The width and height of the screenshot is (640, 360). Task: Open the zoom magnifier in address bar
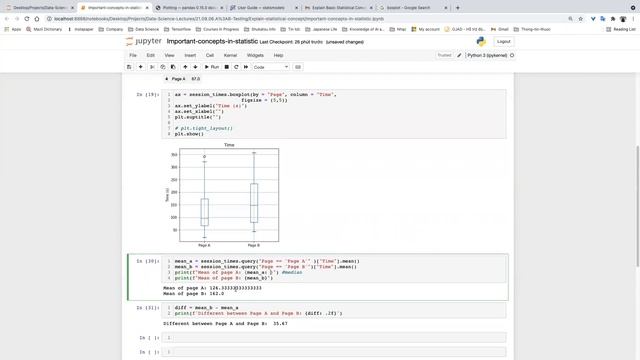coord(570,19)
